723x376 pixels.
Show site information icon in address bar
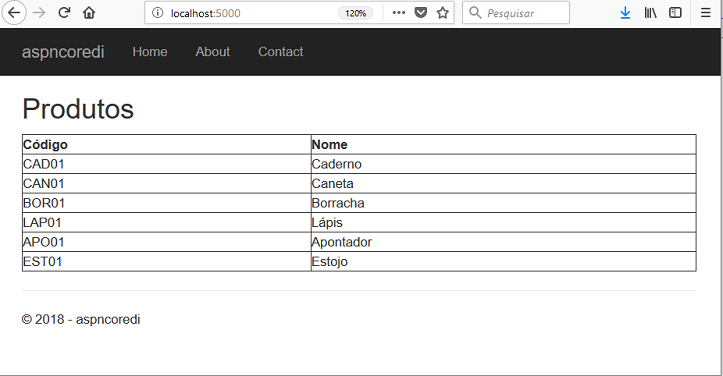[157, 13]
